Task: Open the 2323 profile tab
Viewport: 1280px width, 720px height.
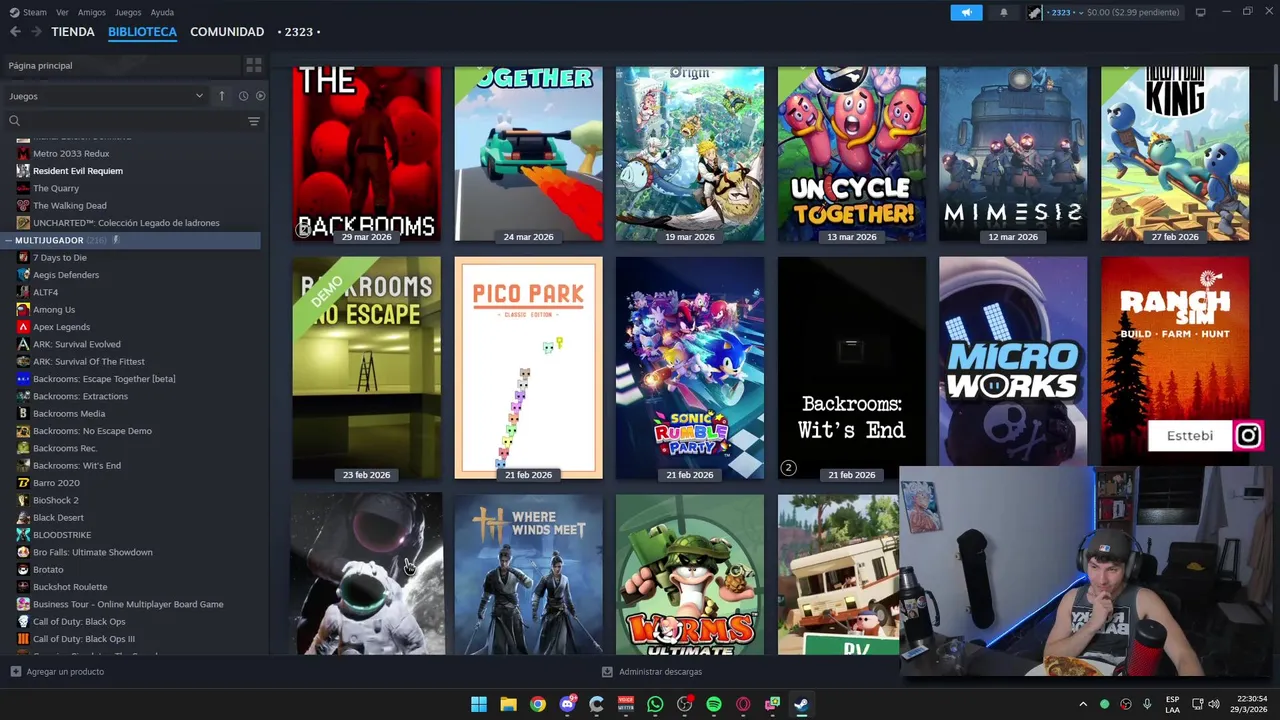Action: [x=299, y=32]
